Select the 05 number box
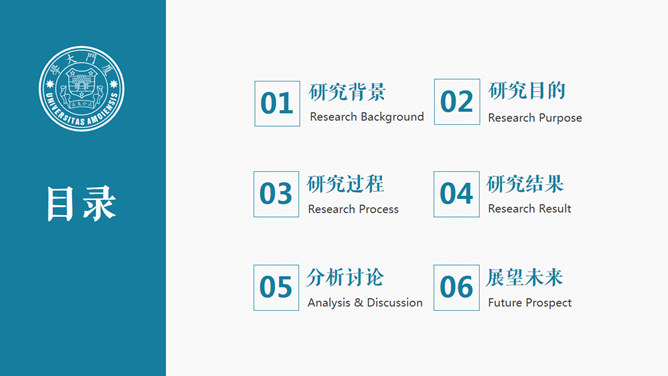Image resolution: width=668 pixels, height=376 pixels. point(276,287)
